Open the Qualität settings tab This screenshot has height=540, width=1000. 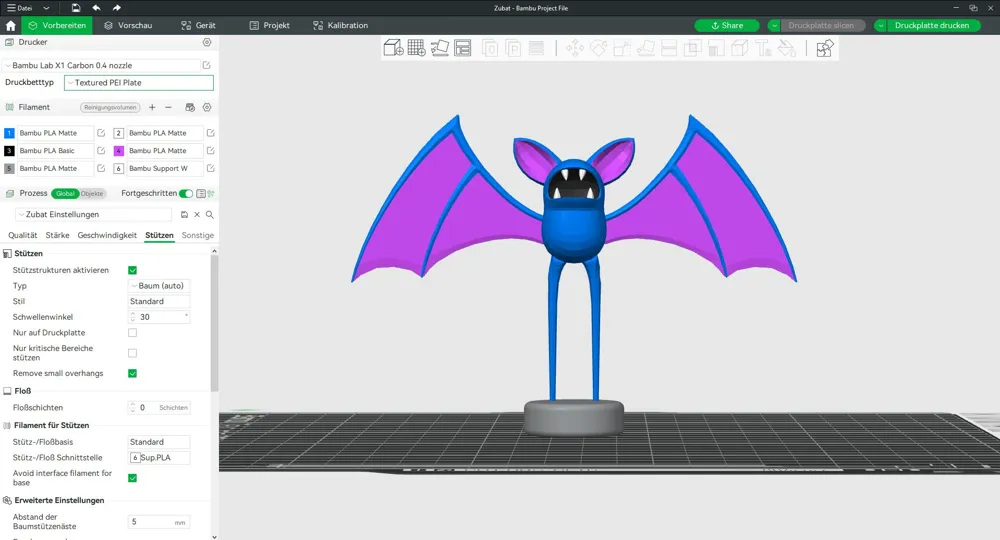tap(22, 235)
